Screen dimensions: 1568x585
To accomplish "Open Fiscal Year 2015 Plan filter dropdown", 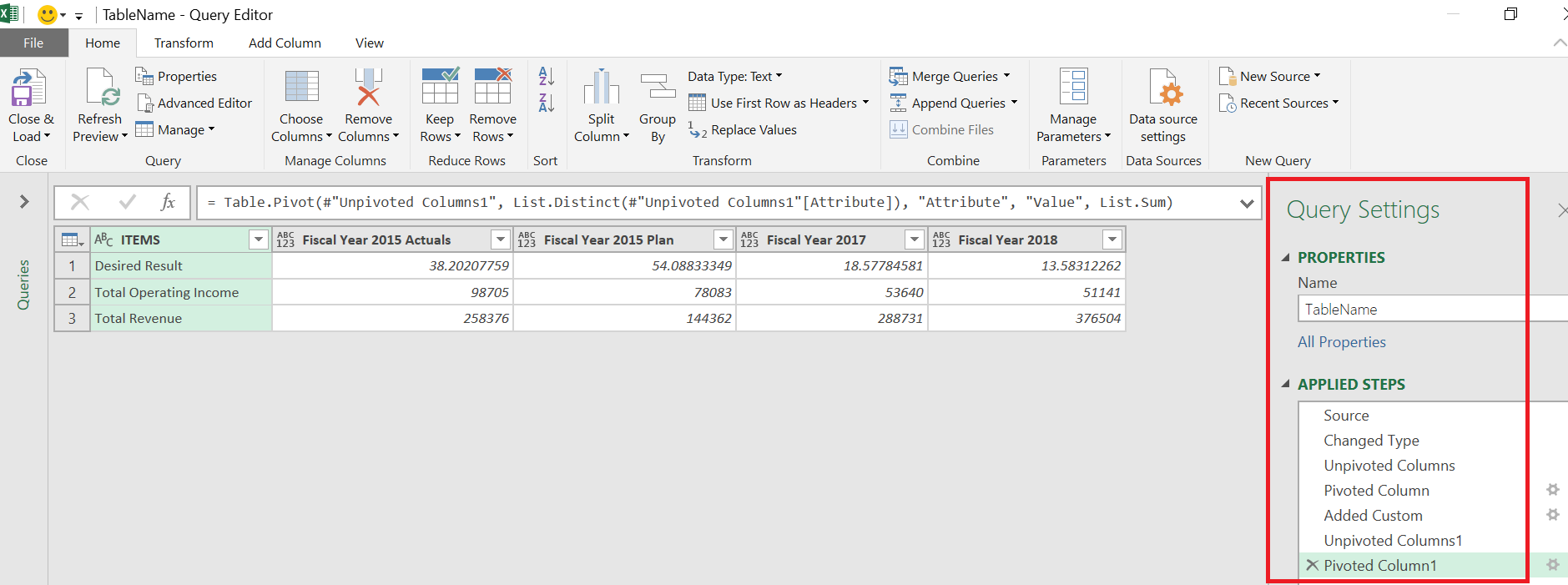I will point(723,240).
